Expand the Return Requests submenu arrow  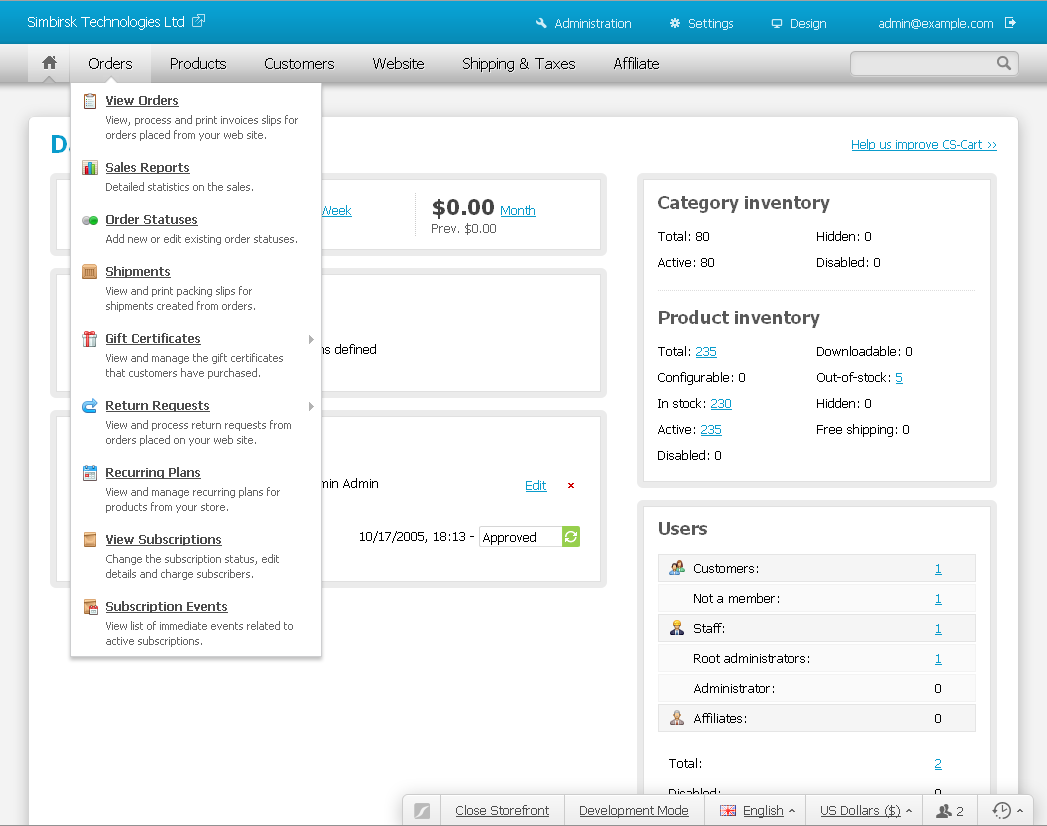311,406
